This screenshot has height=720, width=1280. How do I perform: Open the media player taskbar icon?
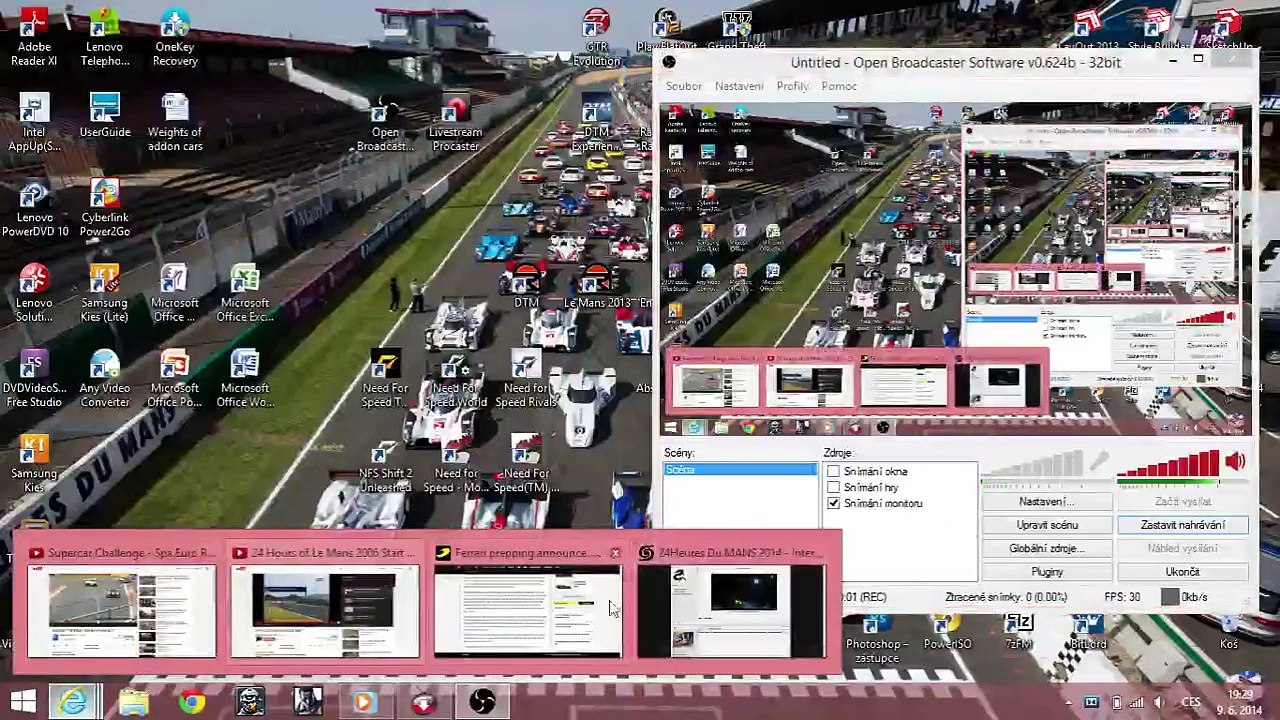(363, 702)
